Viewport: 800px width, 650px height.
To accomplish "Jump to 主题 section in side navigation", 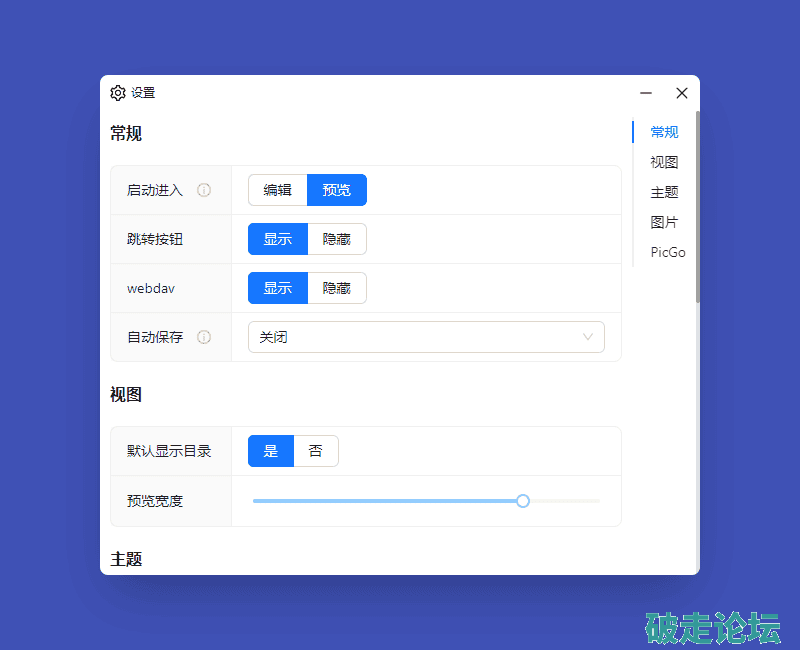I will (664, 192).
